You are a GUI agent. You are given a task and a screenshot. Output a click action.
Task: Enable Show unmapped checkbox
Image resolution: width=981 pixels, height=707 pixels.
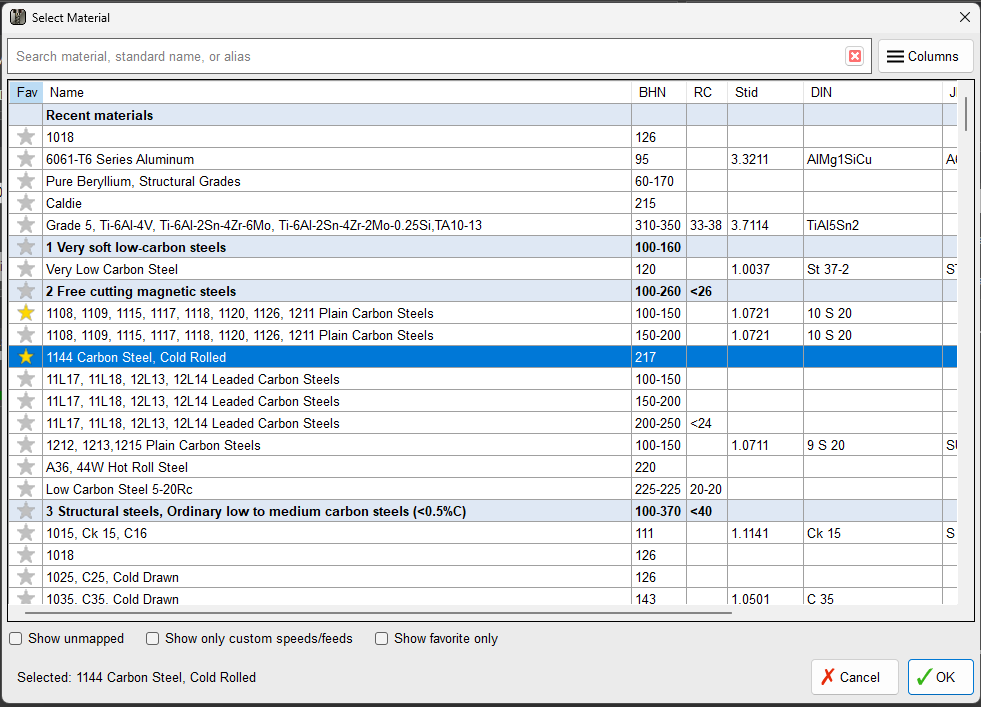16,638
